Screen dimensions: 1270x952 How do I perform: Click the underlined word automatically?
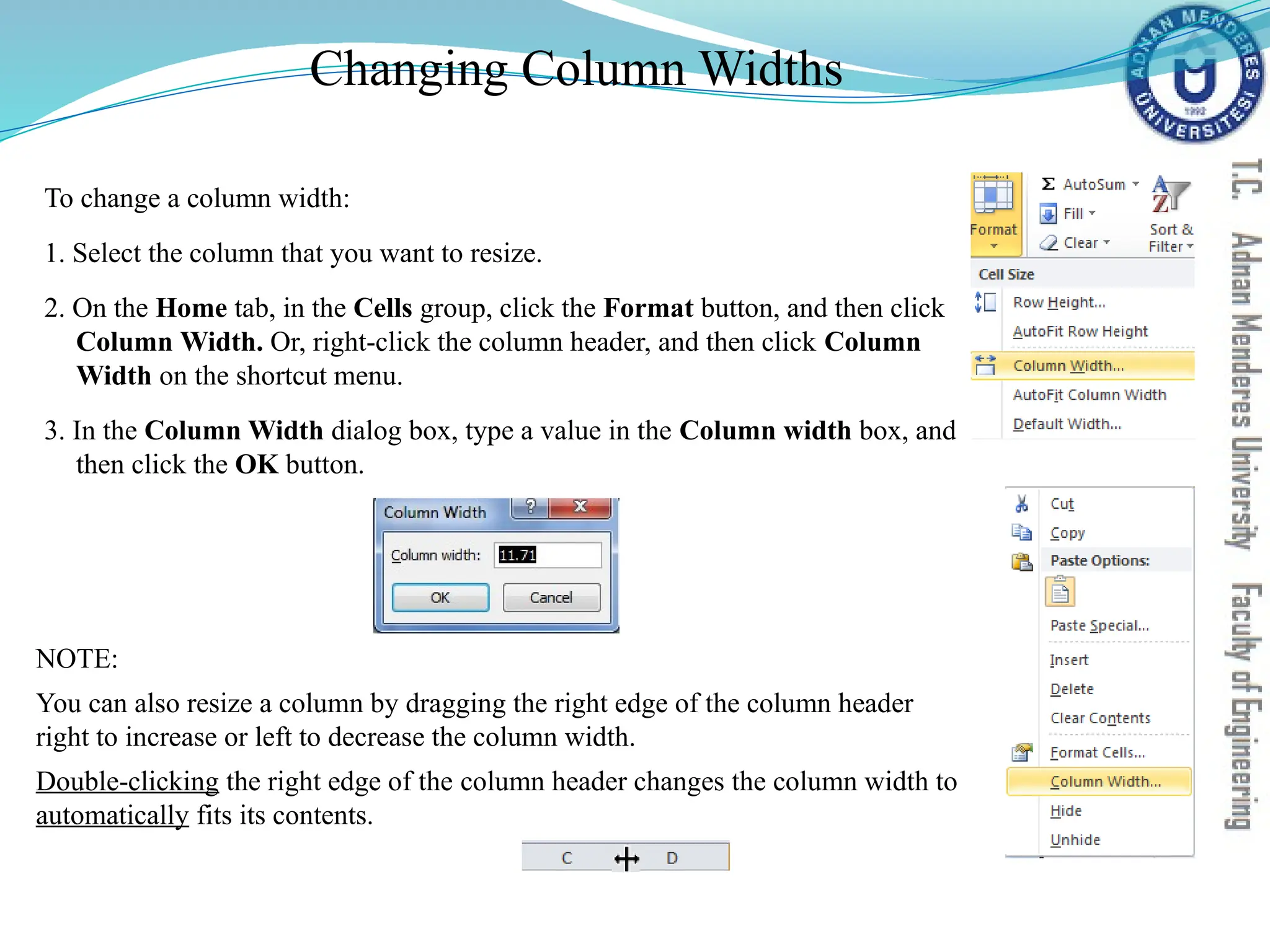coord(112,816)
